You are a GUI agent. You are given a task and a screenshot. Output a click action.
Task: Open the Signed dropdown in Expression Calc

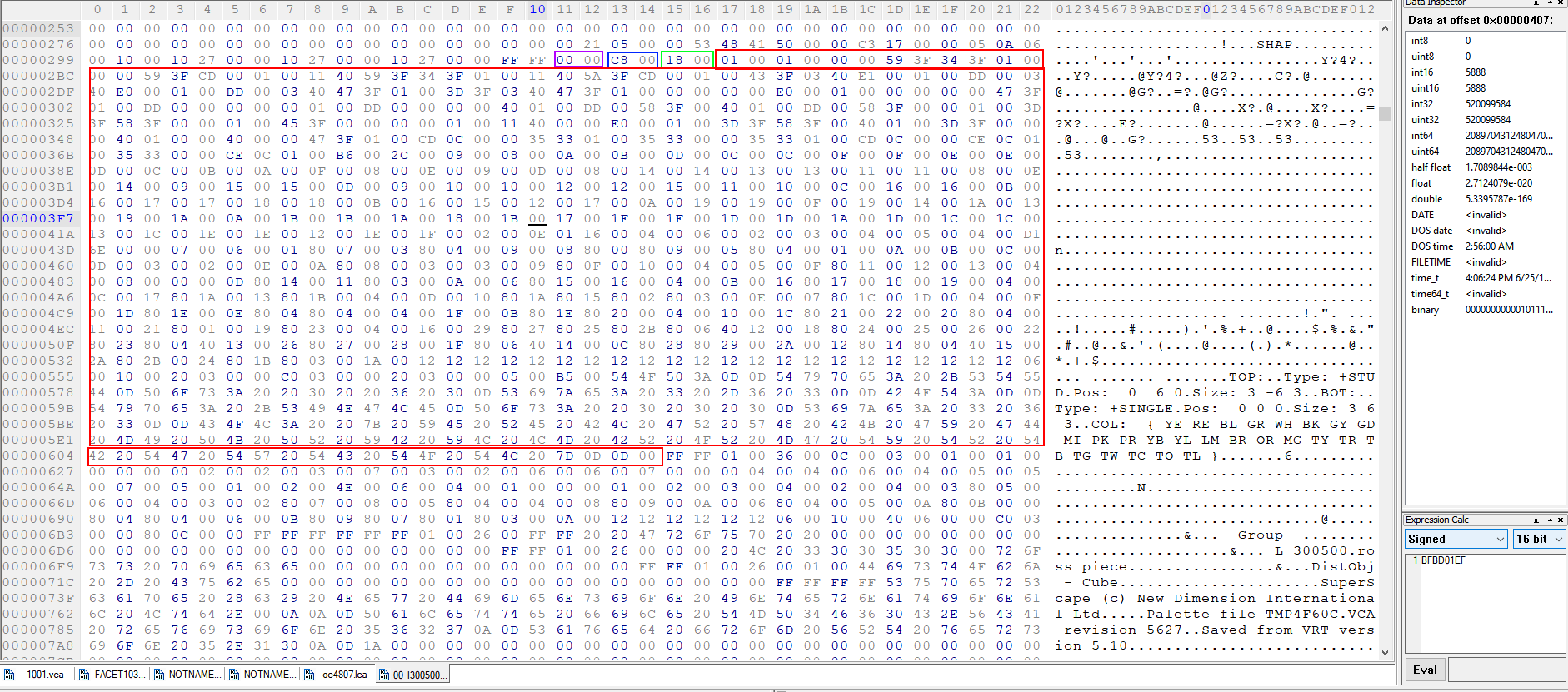(1456, 539)
